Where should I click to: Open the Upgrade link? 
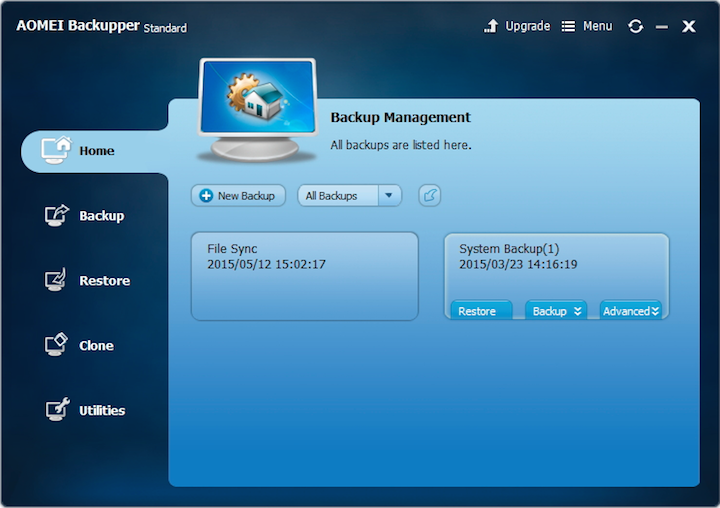pyautogui.click(x=528, y=26)
